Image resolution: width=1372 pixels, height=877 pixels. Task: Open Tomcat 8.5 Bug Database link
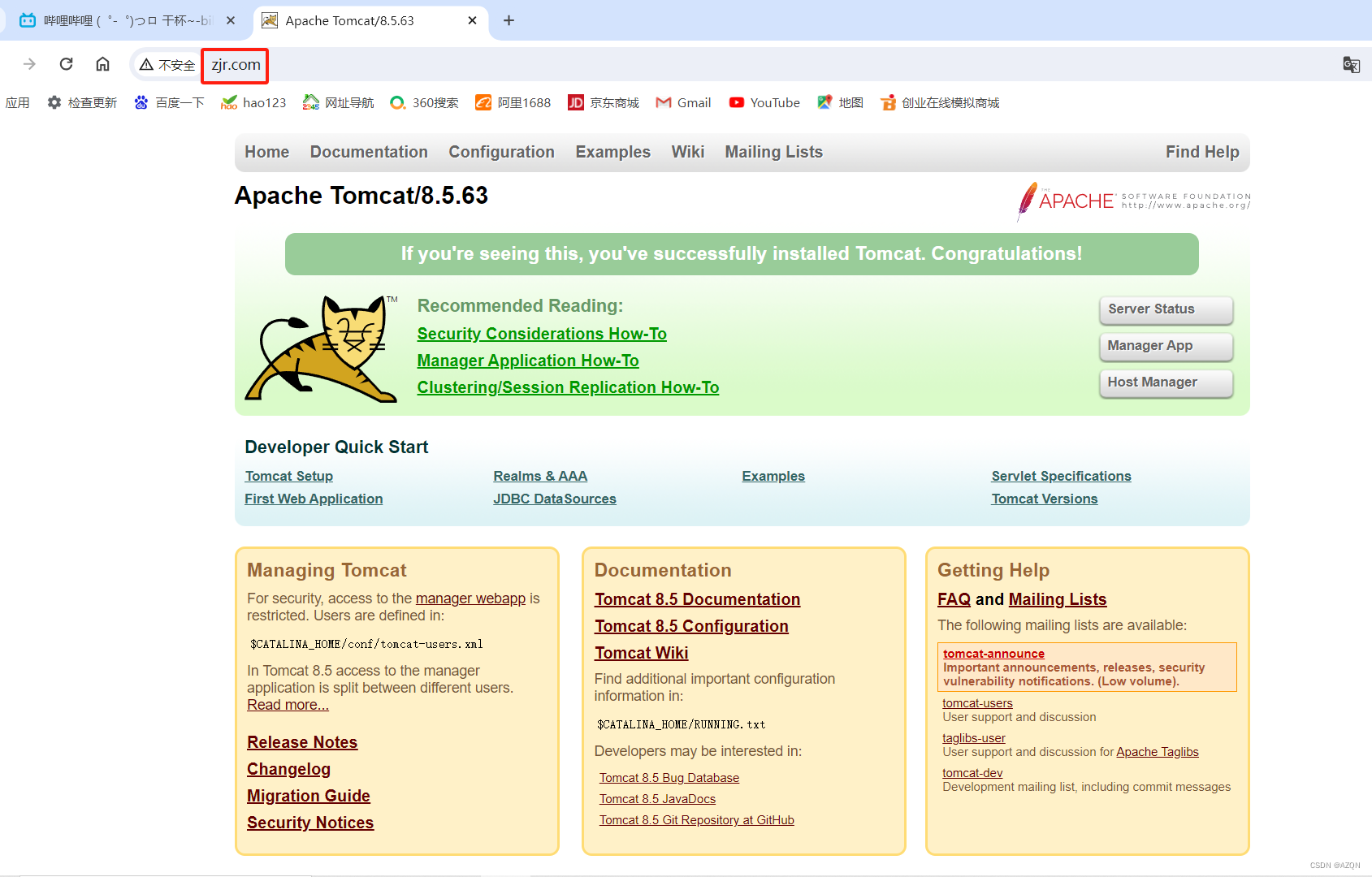pyautogui.click(x=669, y=778)
